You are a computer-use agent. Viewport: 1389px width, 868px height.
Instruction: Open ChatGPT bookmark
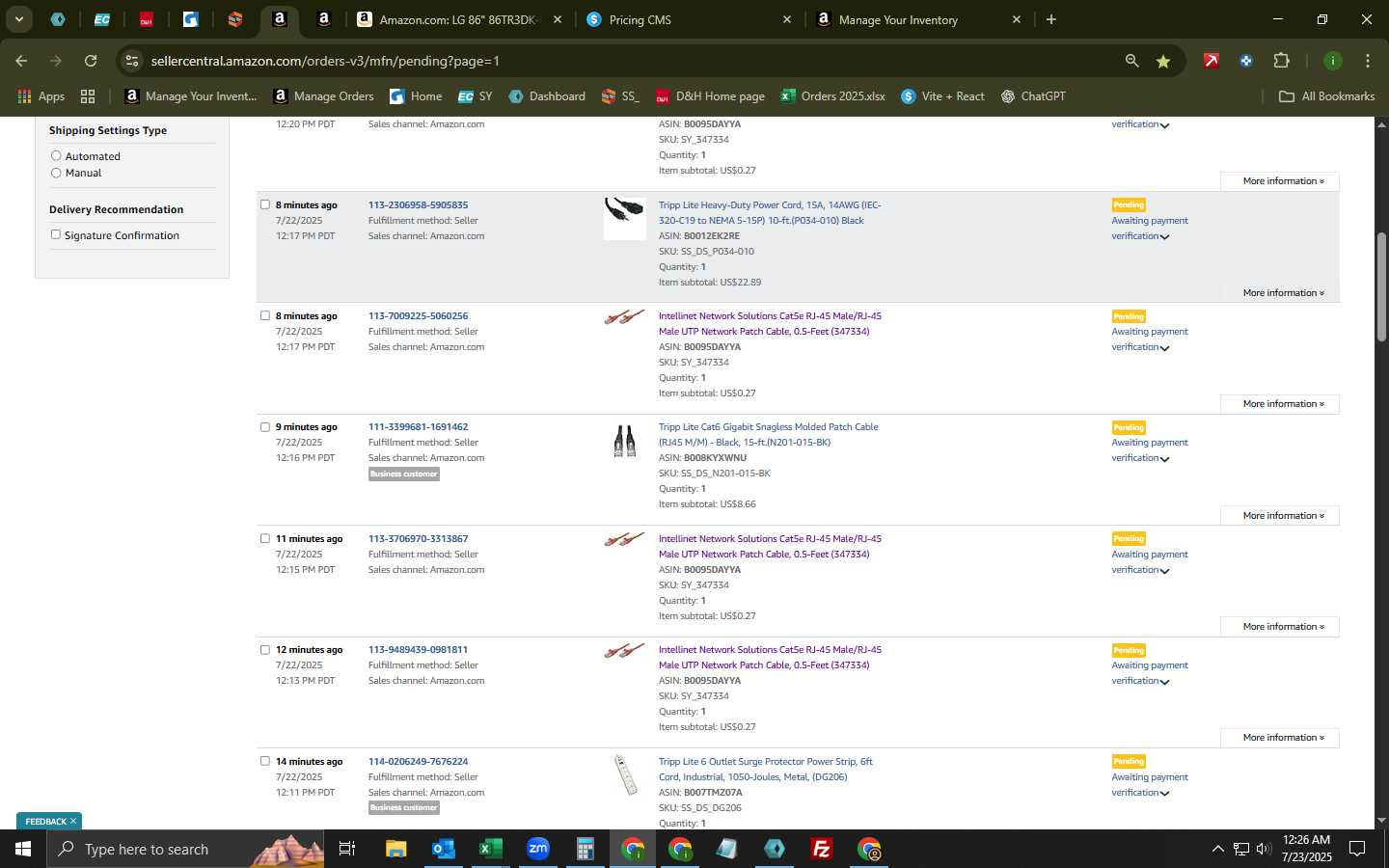(x=1033, y=96)
